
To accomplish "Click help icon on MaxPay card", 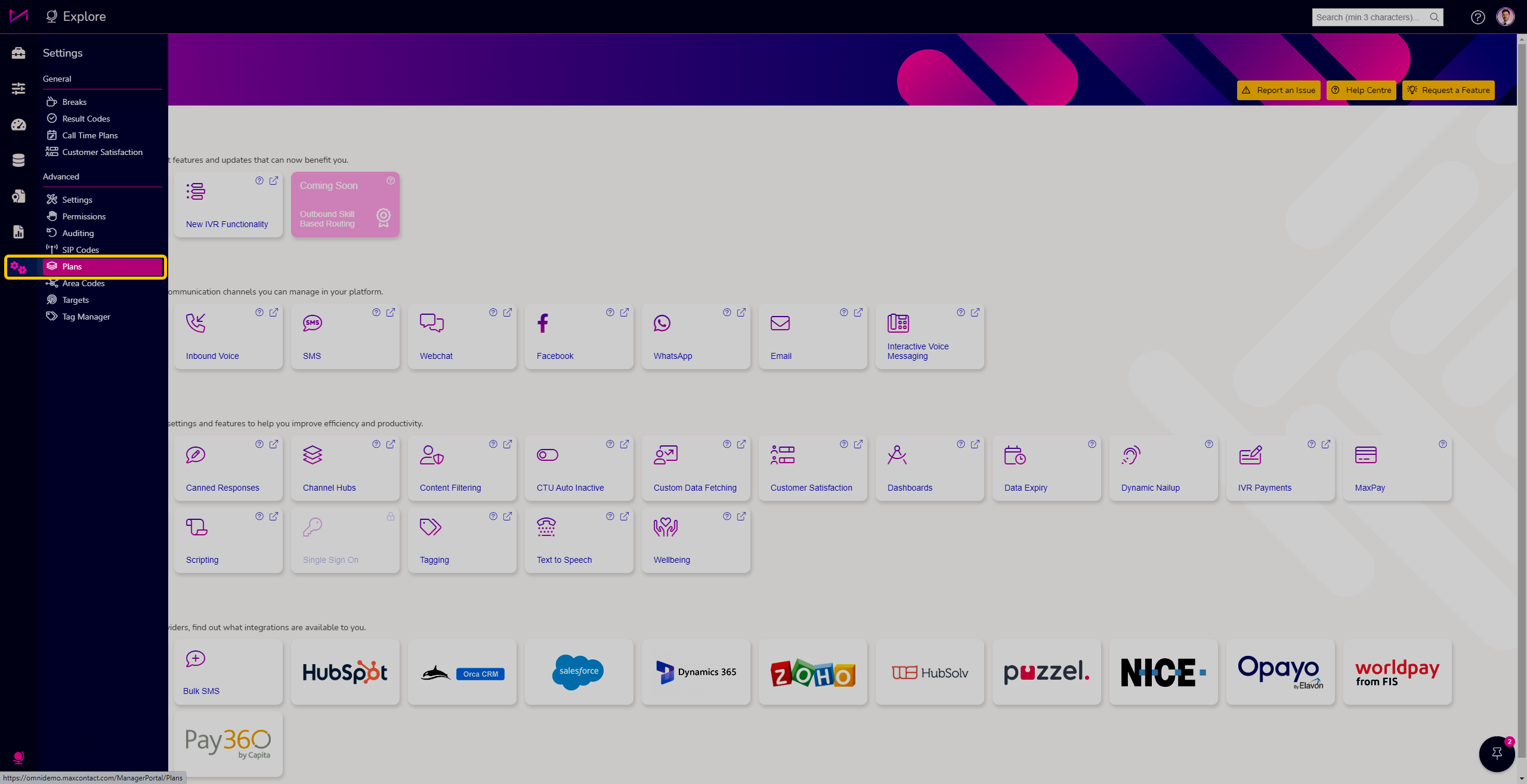I will [x=1443, y=444].
